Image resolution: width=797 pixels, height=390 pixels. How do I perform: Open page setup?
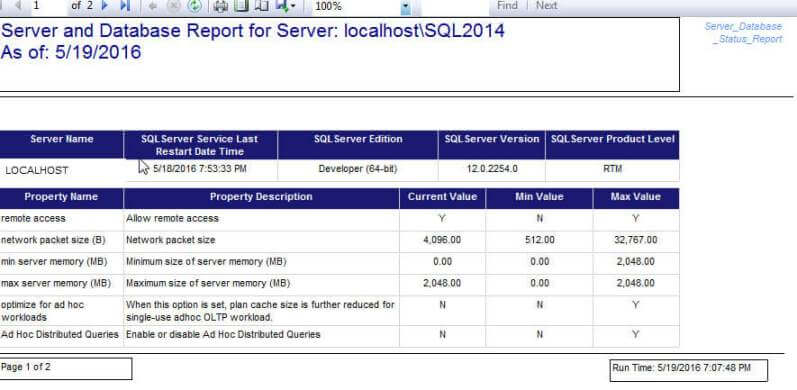261,6
